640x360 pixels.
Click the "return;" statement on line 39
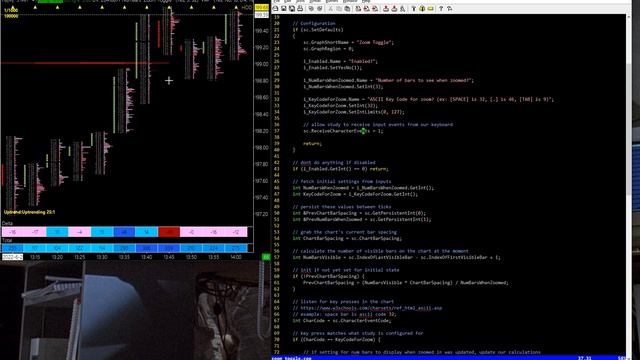click(x=313, y=144)
